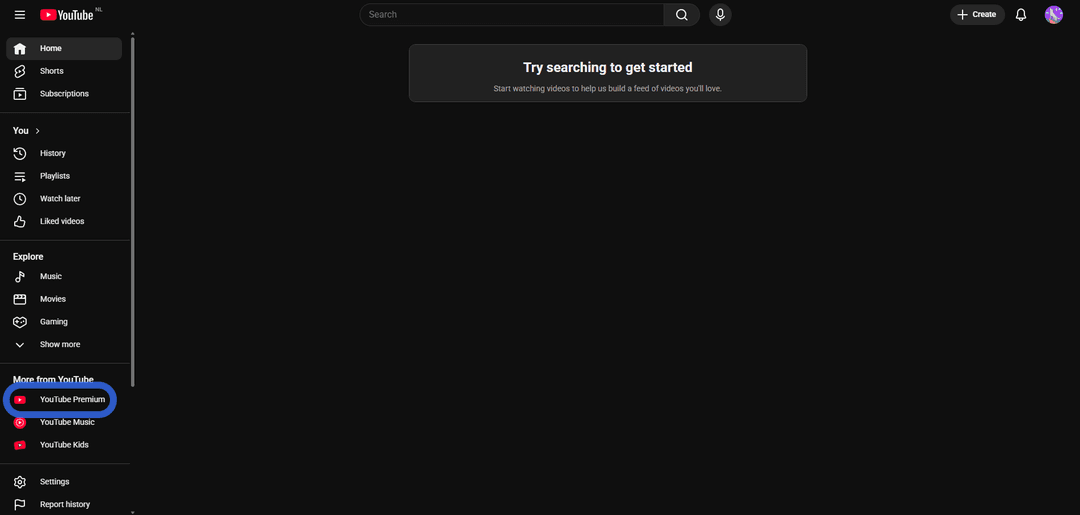The width and height of the screenshot is (1080, 515).
Task: Expand Show more in Explore
Action: (64, 344)
